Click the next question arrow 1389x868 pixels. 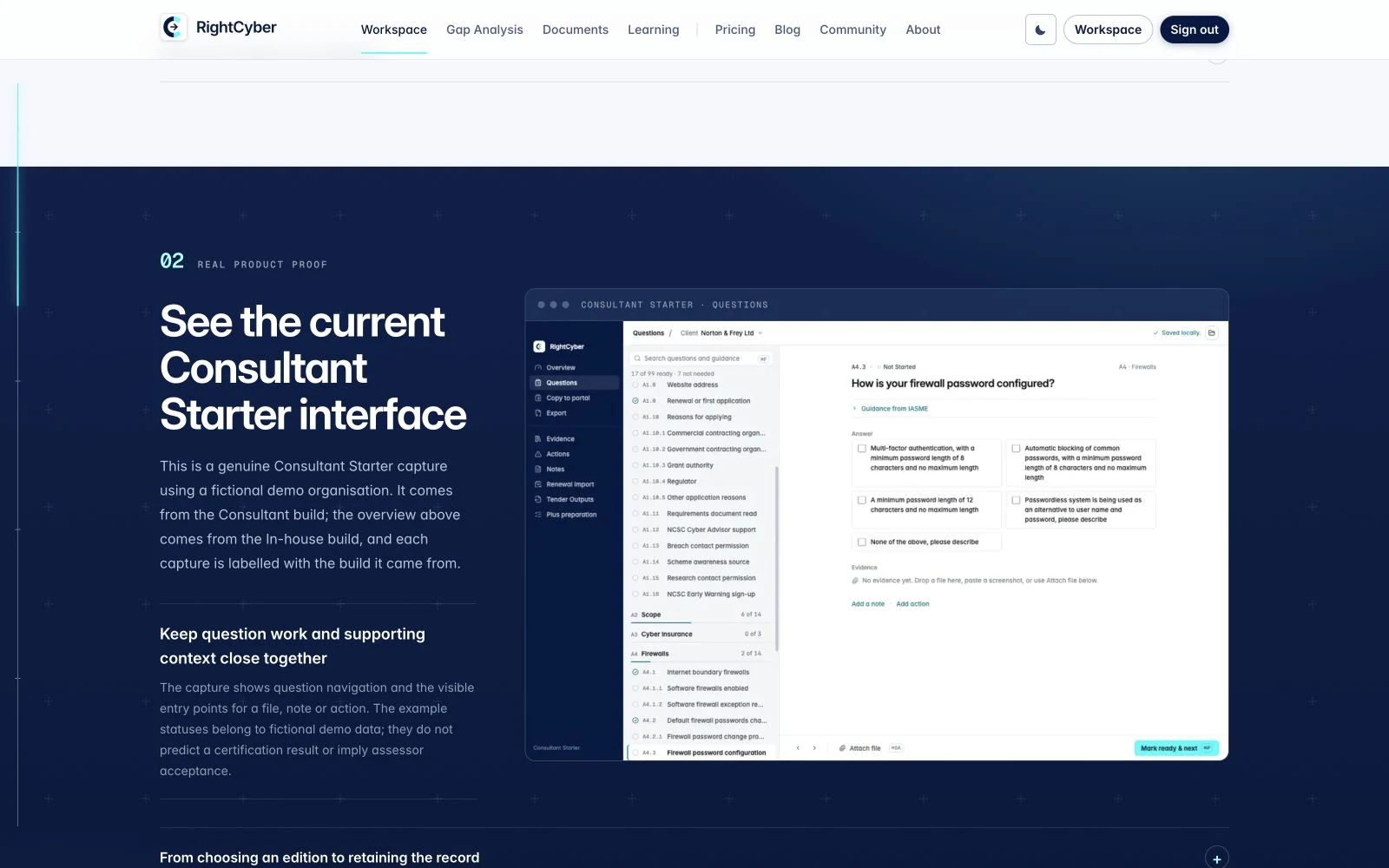tap(814, 747)
